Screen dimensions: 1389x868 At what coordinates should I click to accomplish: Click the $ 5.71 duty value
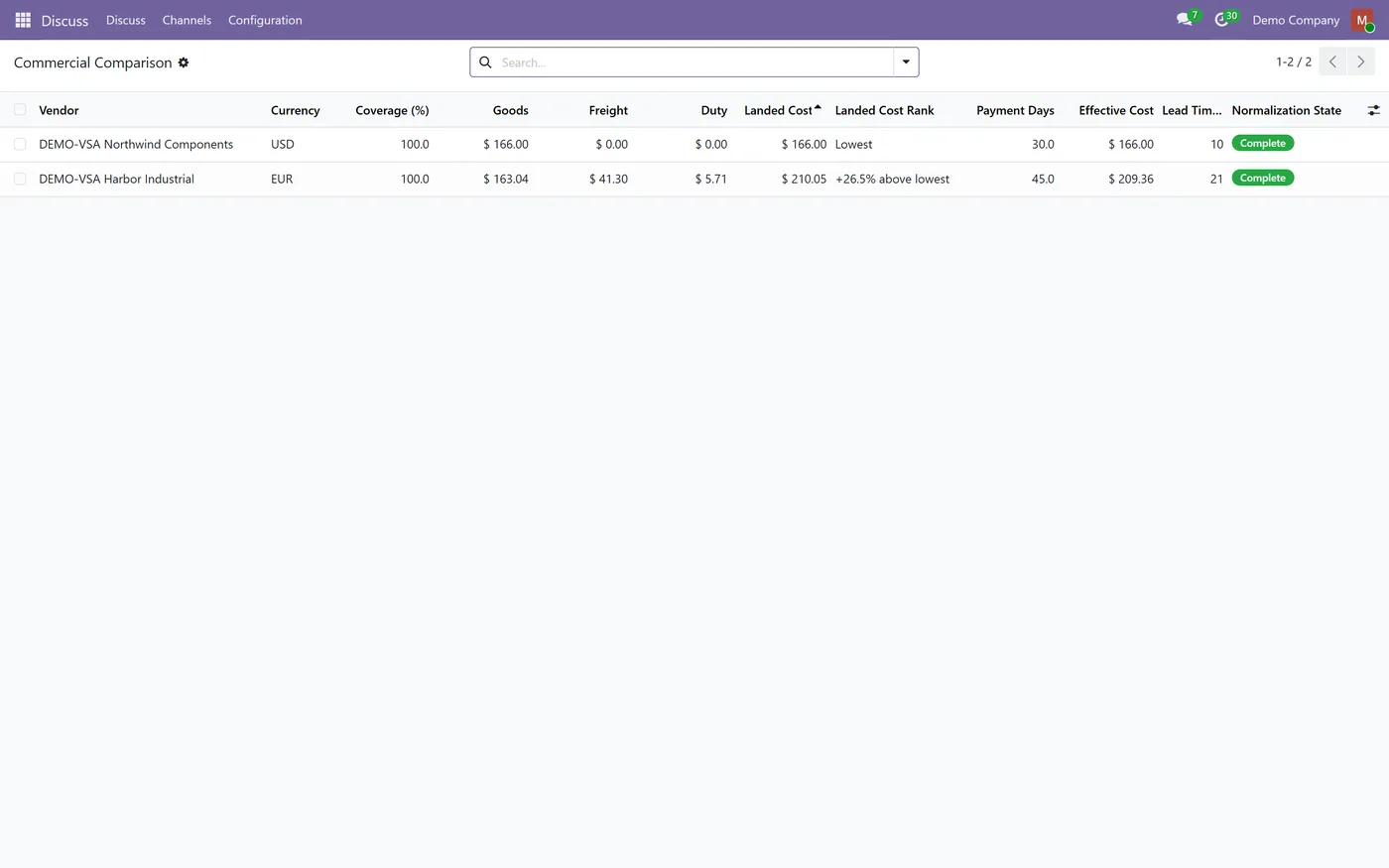click(711, 179)
